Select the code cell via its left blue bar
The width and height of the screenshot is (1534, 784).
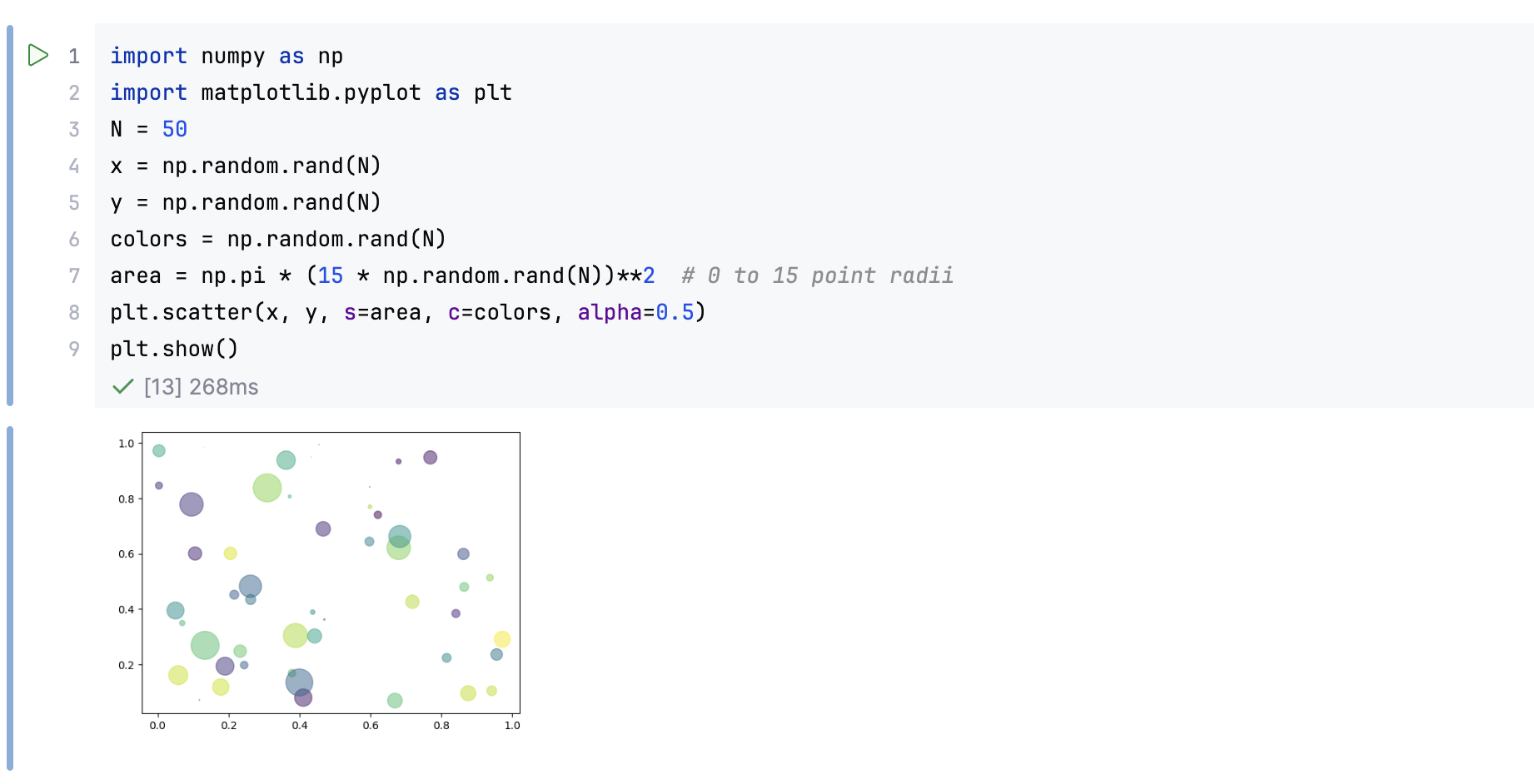10,215
